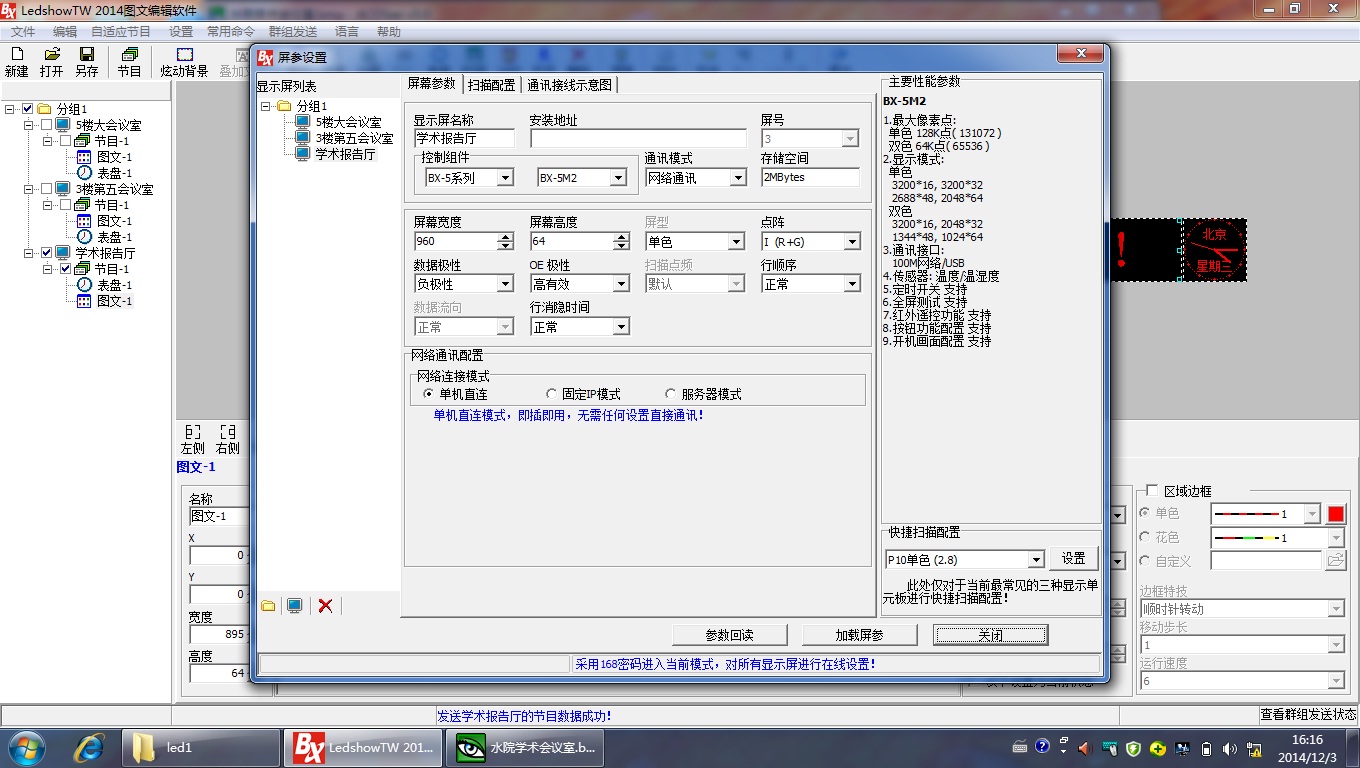Click the 炫动背景 toolbar icon

(x=185, y=61)
